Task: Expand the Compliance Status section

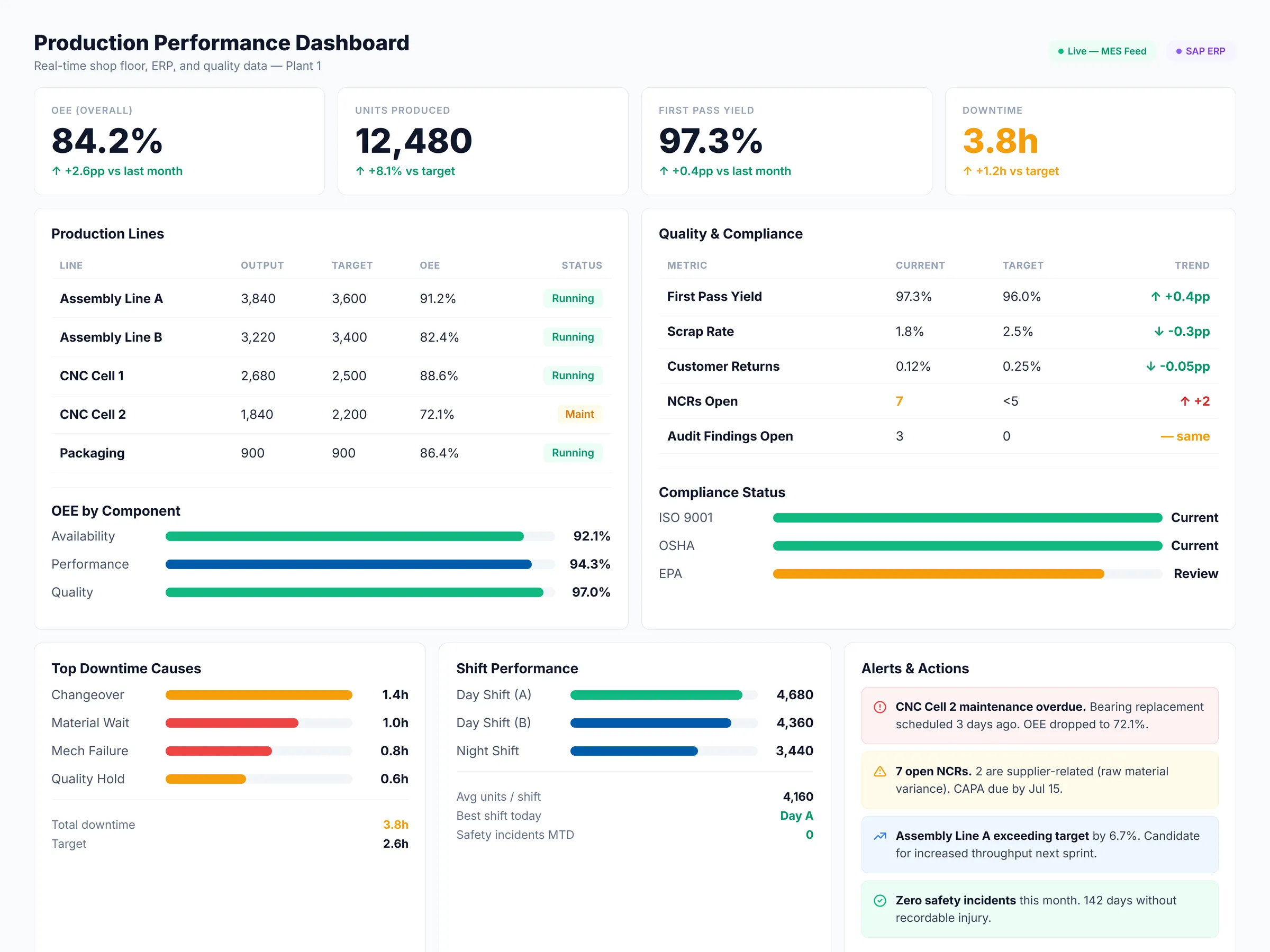Action: [x=722, y=492]
